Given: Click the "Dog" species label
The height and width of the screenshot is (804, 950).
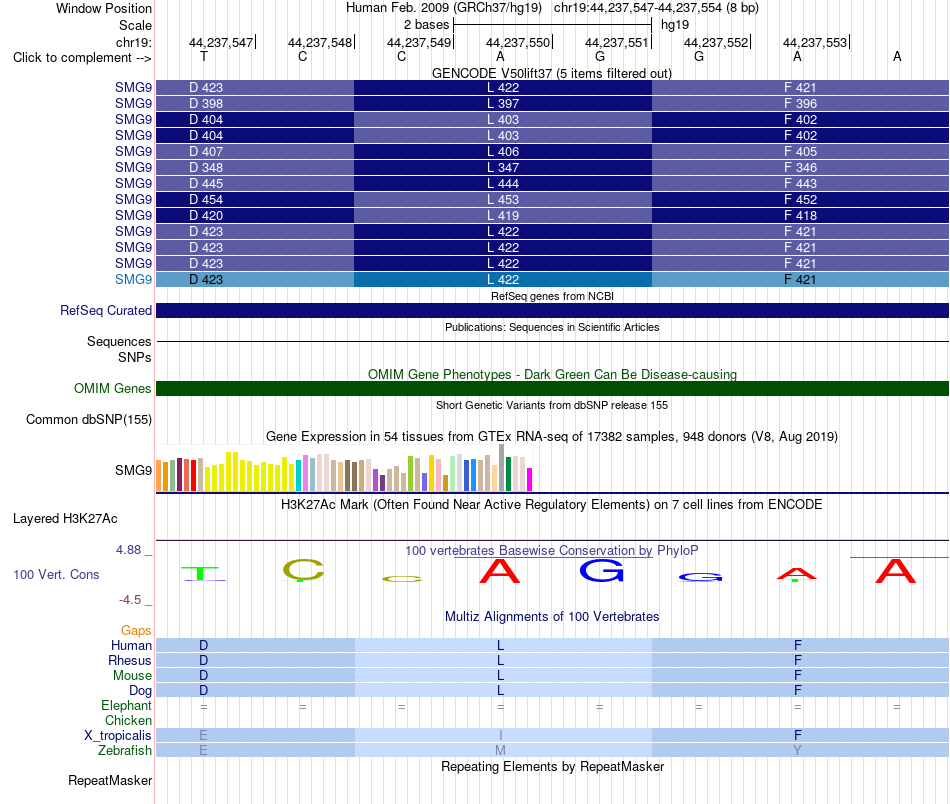Looking at the screenshot, I should [x=140, y=691].
